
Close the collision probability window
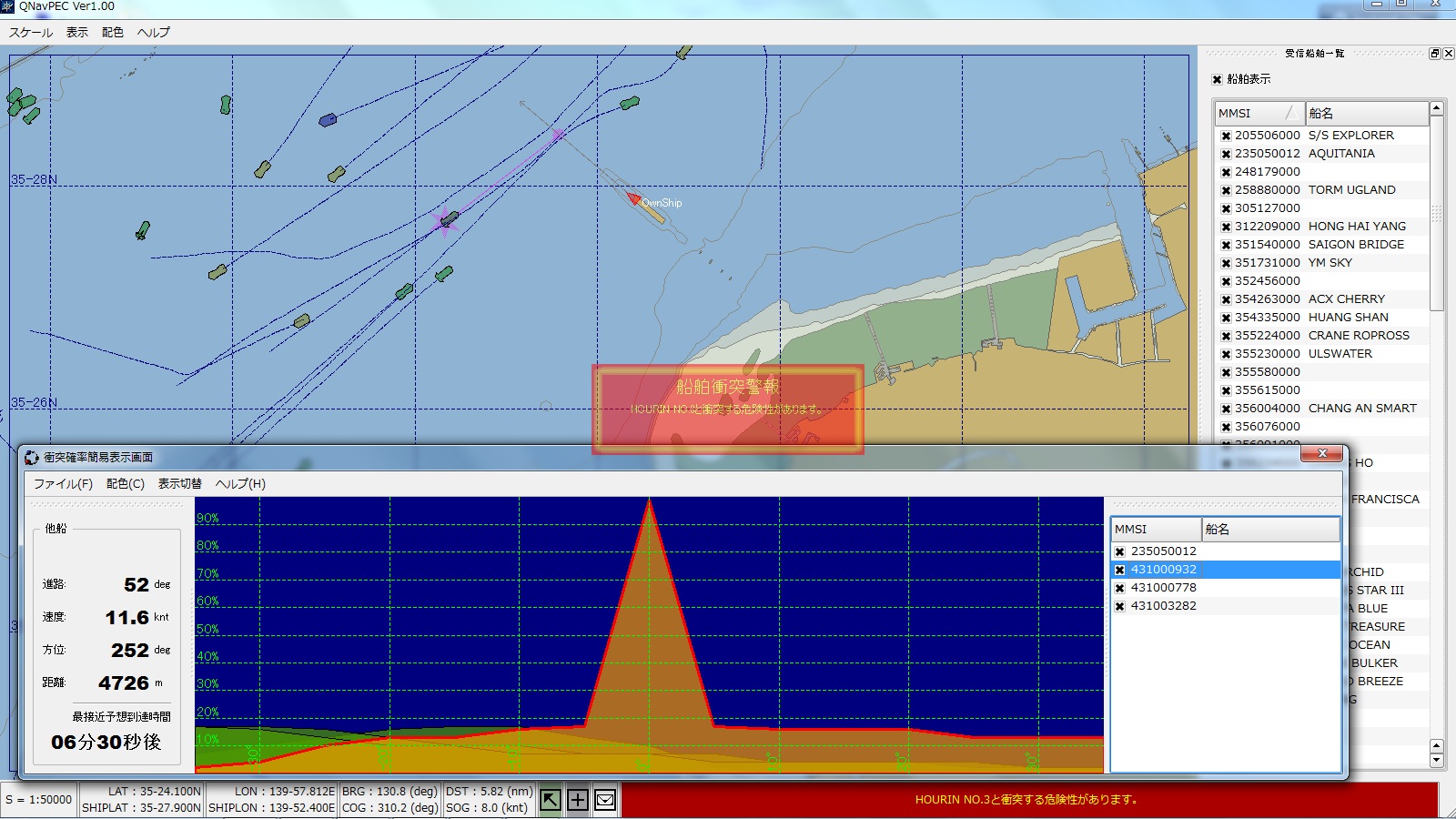1322,453
